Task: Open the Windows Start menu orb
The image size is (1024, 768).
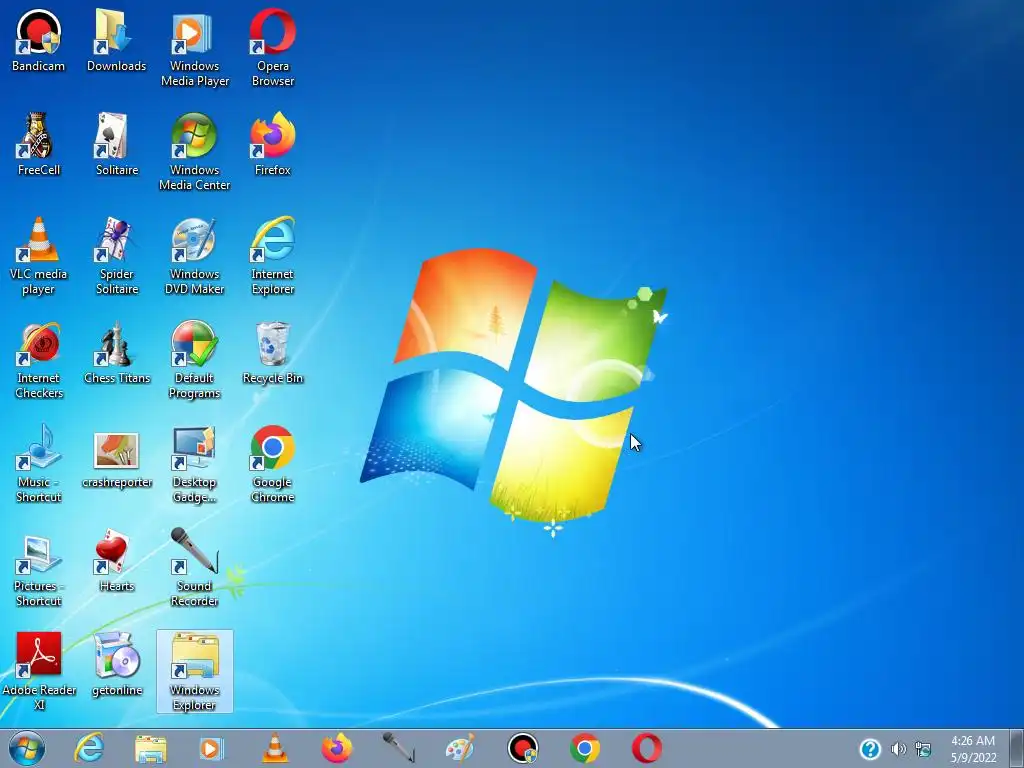Action: pos(27,748)
